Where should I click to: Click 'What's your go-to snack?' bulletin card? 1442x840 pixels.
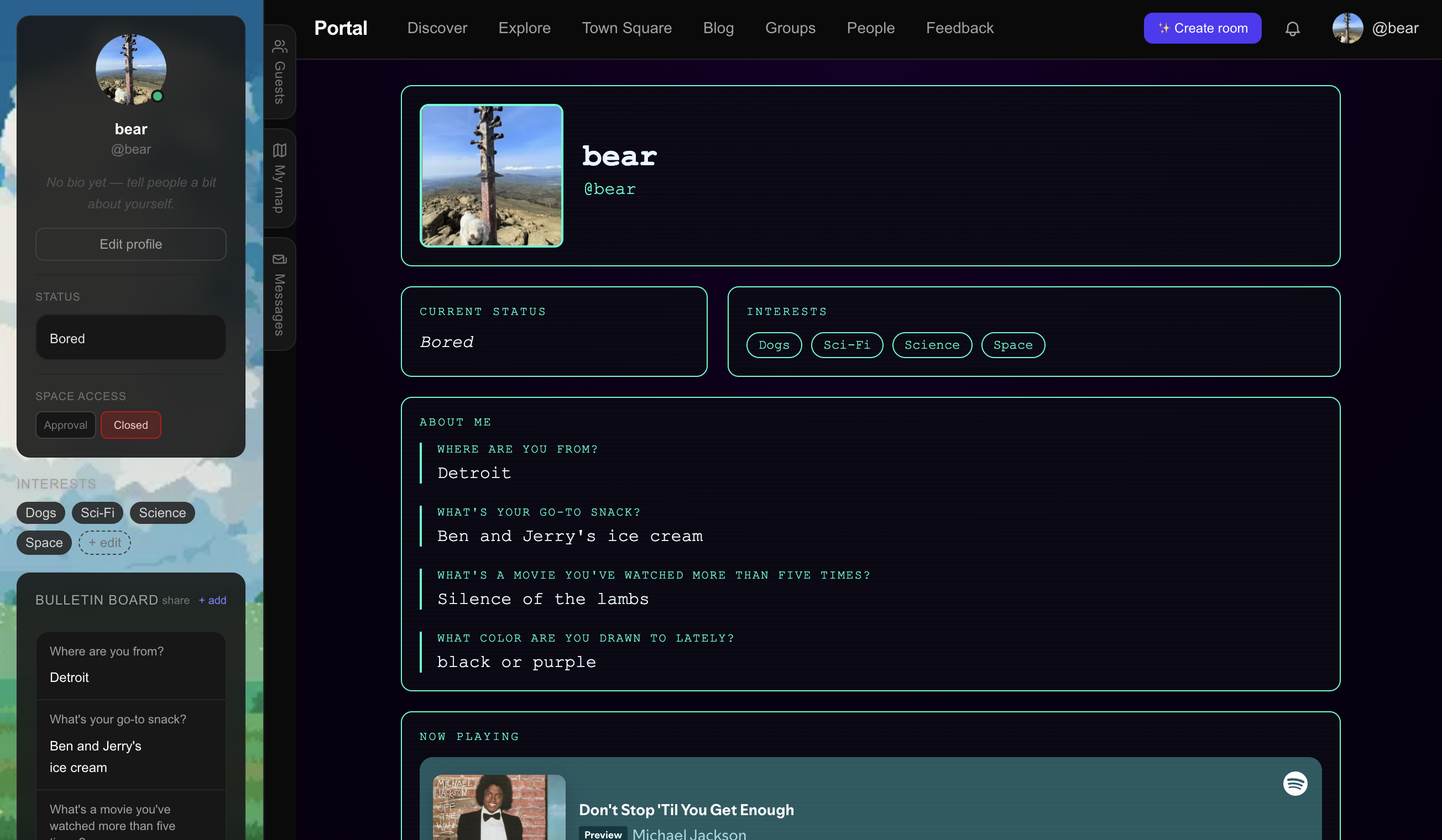click(130, 744)
